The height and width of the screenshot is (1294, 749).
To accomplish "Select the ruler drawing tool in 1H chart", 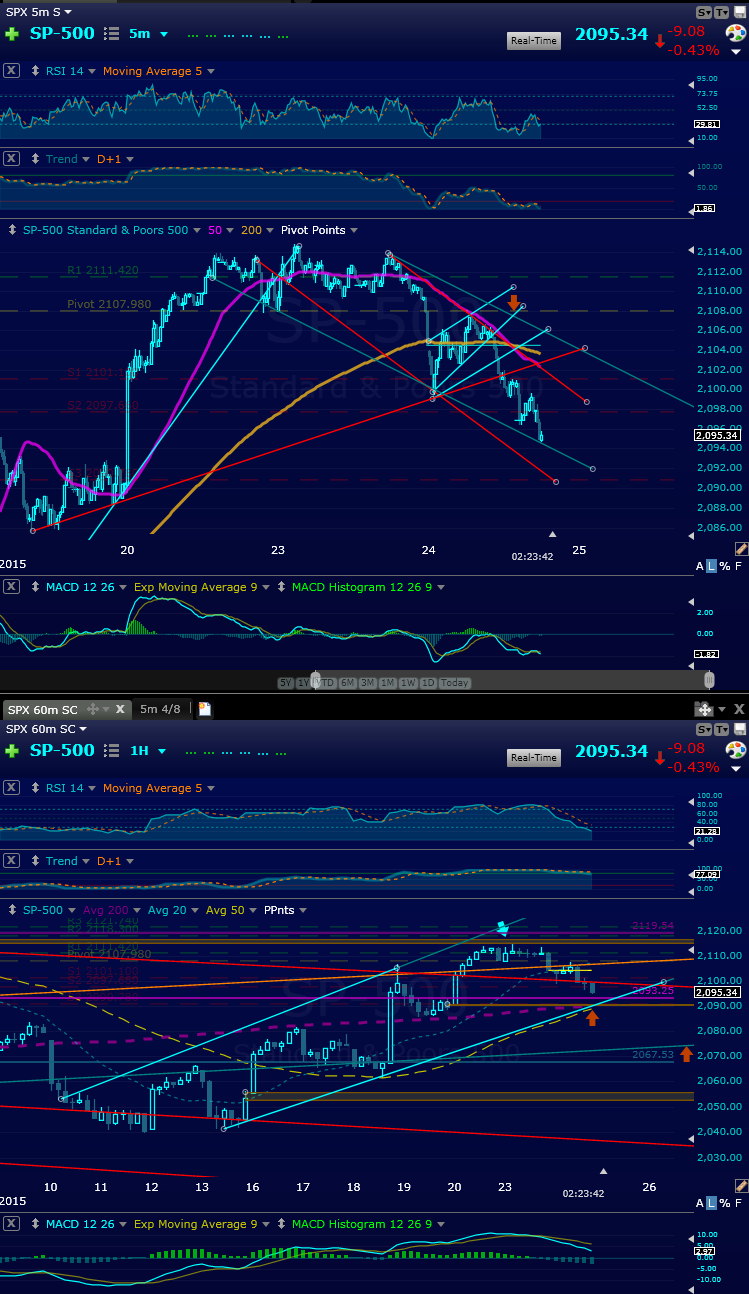I will (741, 1186).
